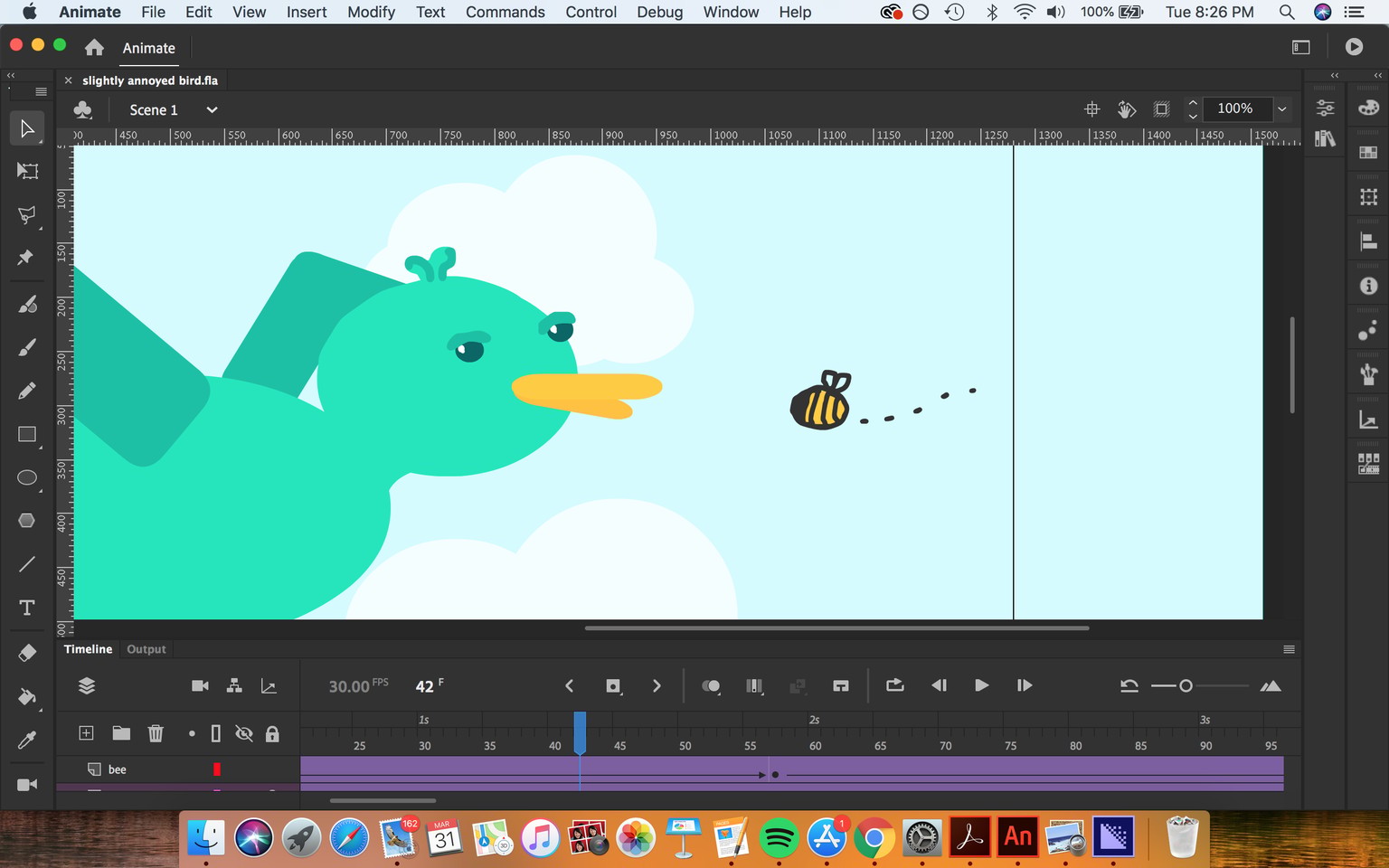Toggle show layers as outlines
This screenshot has width=1389, height=868.
point(216,733)
